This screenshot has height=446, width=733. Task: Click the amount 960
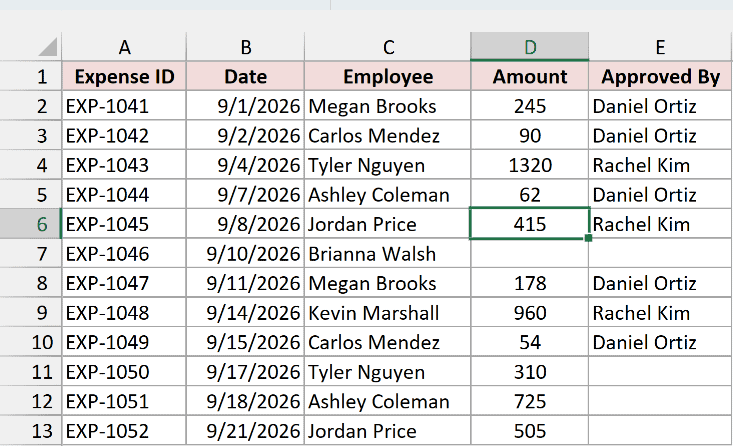pyautogui.click(x=530, y=312)
